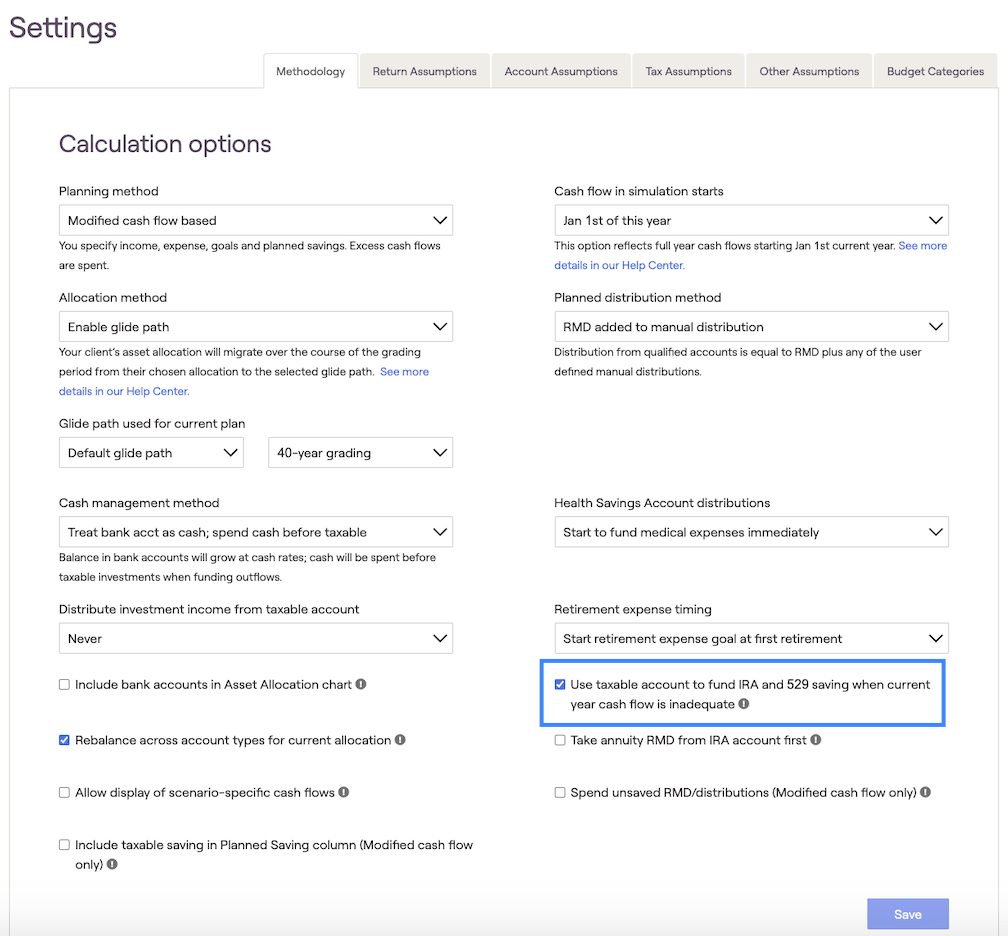Click info icon for scenario-specific cash flows

(x=344, y=793)
